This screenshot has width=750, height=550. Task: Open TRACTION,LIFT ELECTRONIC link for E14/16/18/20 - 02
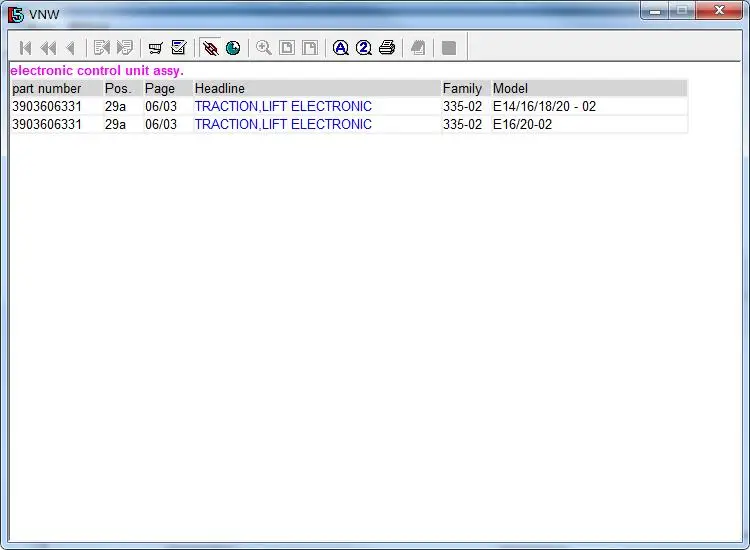pyautogui.click(x=283, y=106)
